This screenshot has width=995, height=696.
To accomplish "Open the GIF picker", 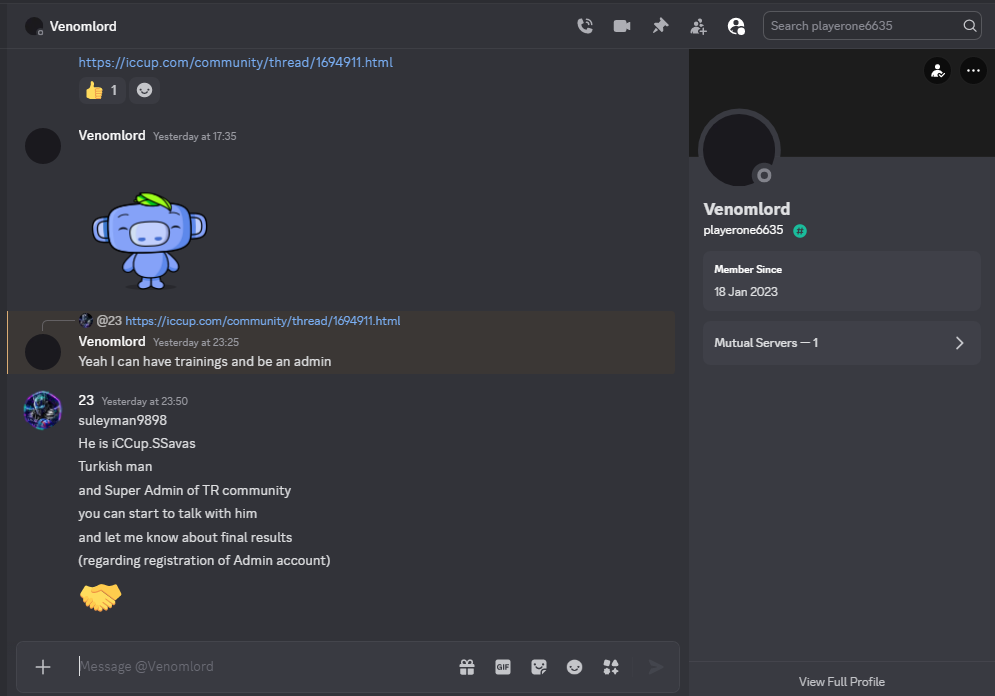I will (503, 667).
